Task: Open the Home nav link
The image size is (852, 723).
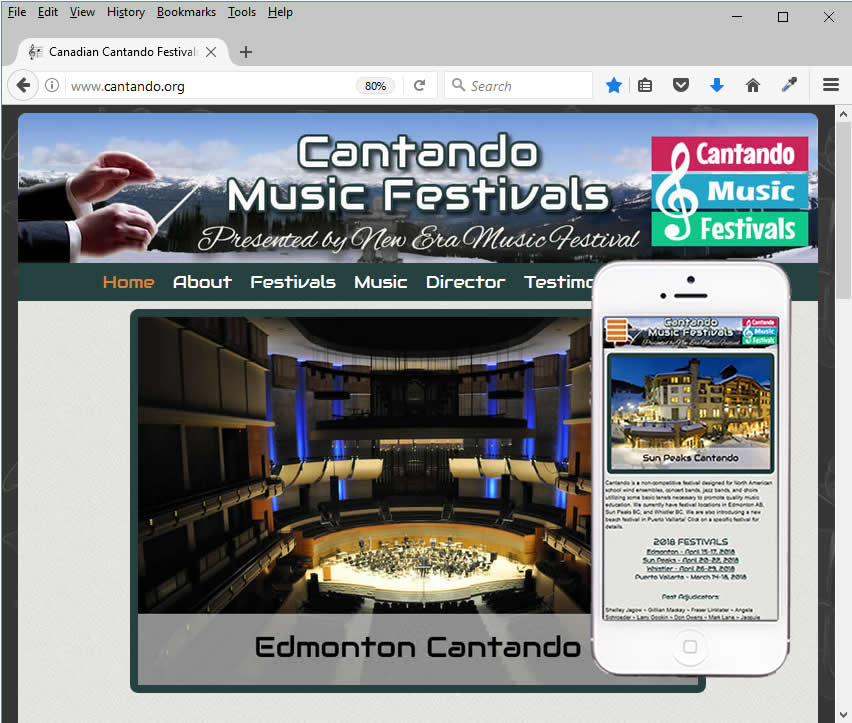Action: (x=128, y=282)
